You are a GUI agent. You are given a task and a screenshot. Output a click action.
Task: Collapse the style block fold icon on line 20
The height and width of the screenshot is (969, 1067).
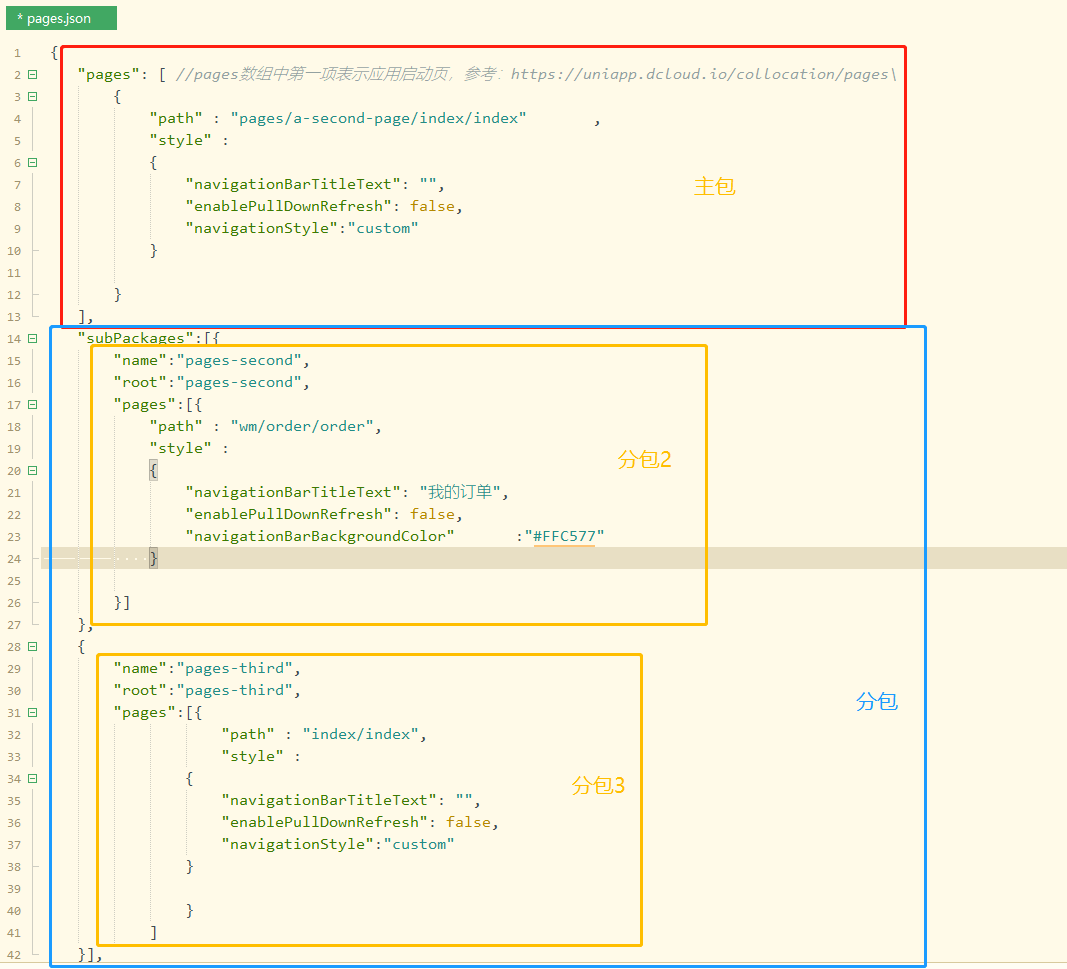tap(31, 470)
